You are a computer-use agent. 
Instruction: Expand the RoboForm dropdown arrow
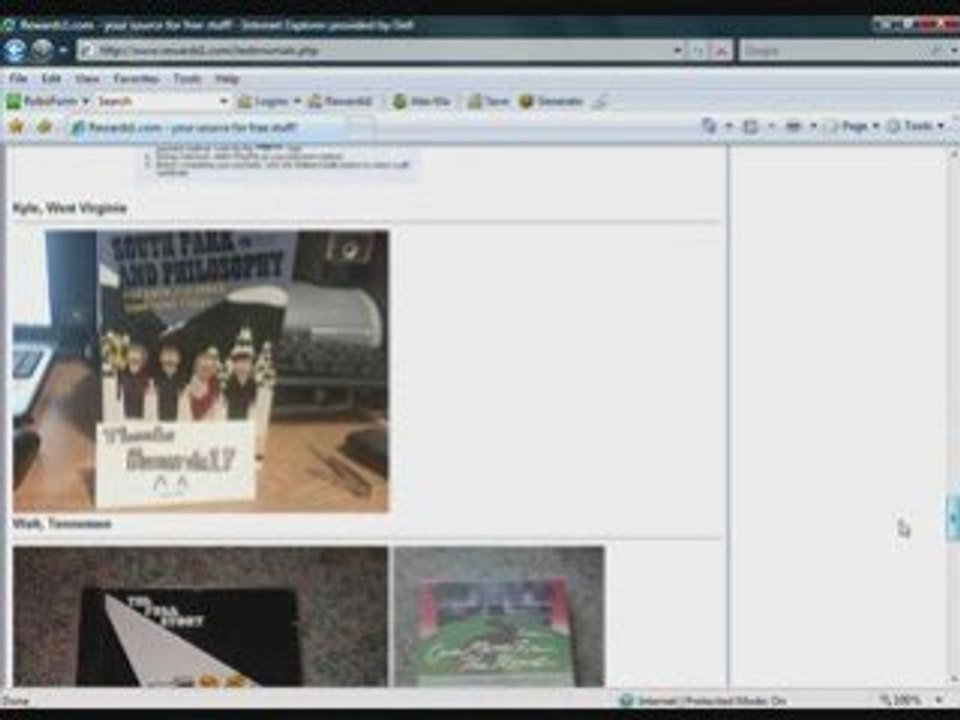pyautogui.click(x=86, y=102)
